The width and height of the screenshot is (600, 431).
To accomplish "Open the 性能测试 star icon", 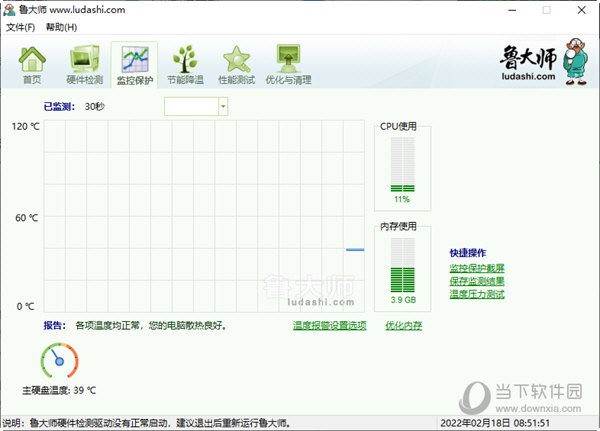I will [236, 65].
